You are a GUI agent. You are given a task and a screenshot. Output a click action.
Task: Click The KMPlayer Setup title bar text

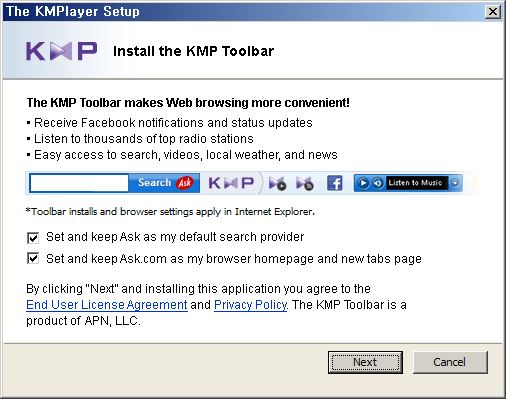pyautogui.click(x=73, y=11)
